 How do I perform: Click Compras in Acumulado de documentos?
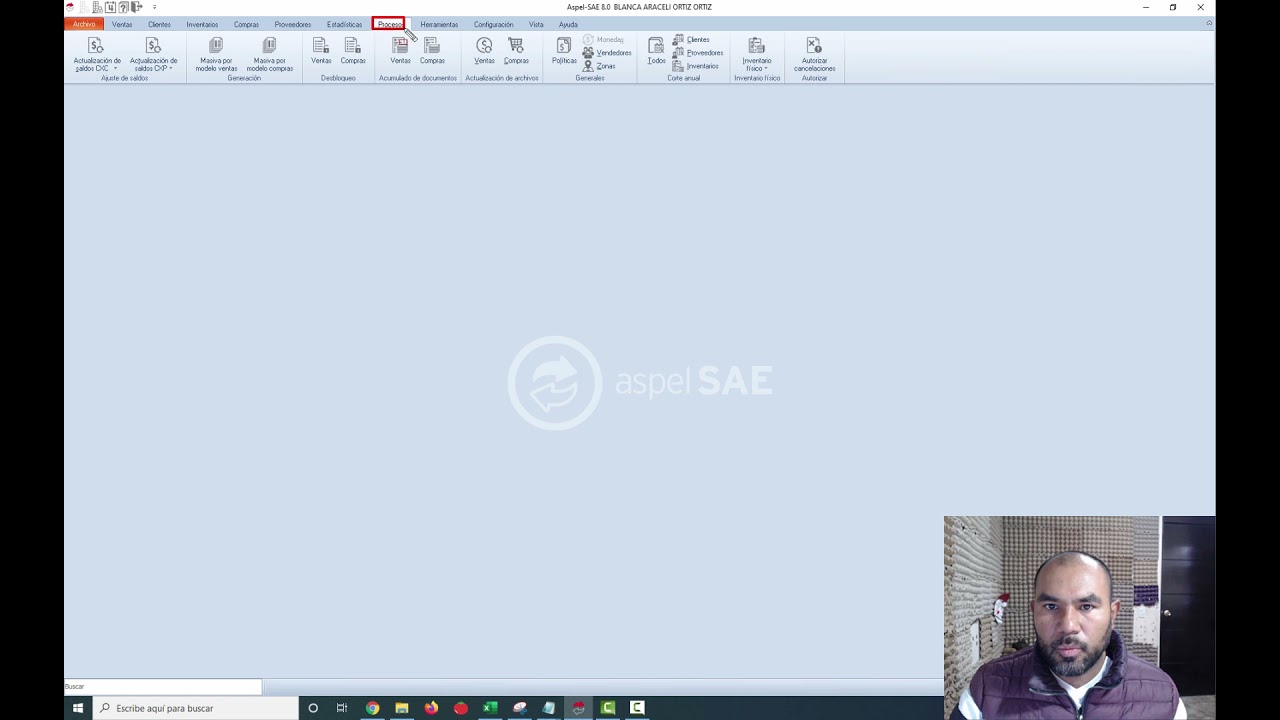click(x=432, y=51)
